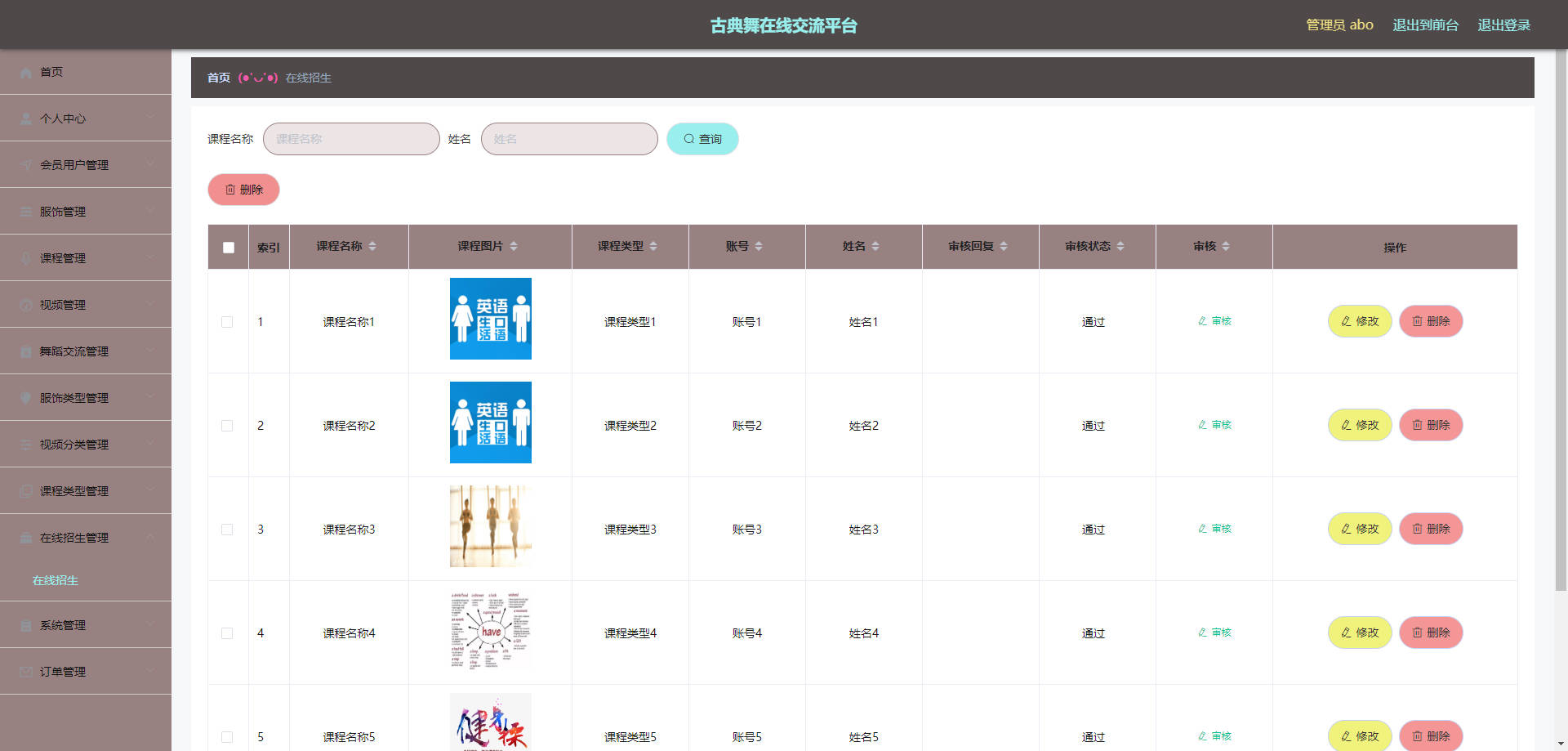Sort by 姓名 column arrows
Image resolution: width=1568 pixels, height=751 pixels.
875,246
